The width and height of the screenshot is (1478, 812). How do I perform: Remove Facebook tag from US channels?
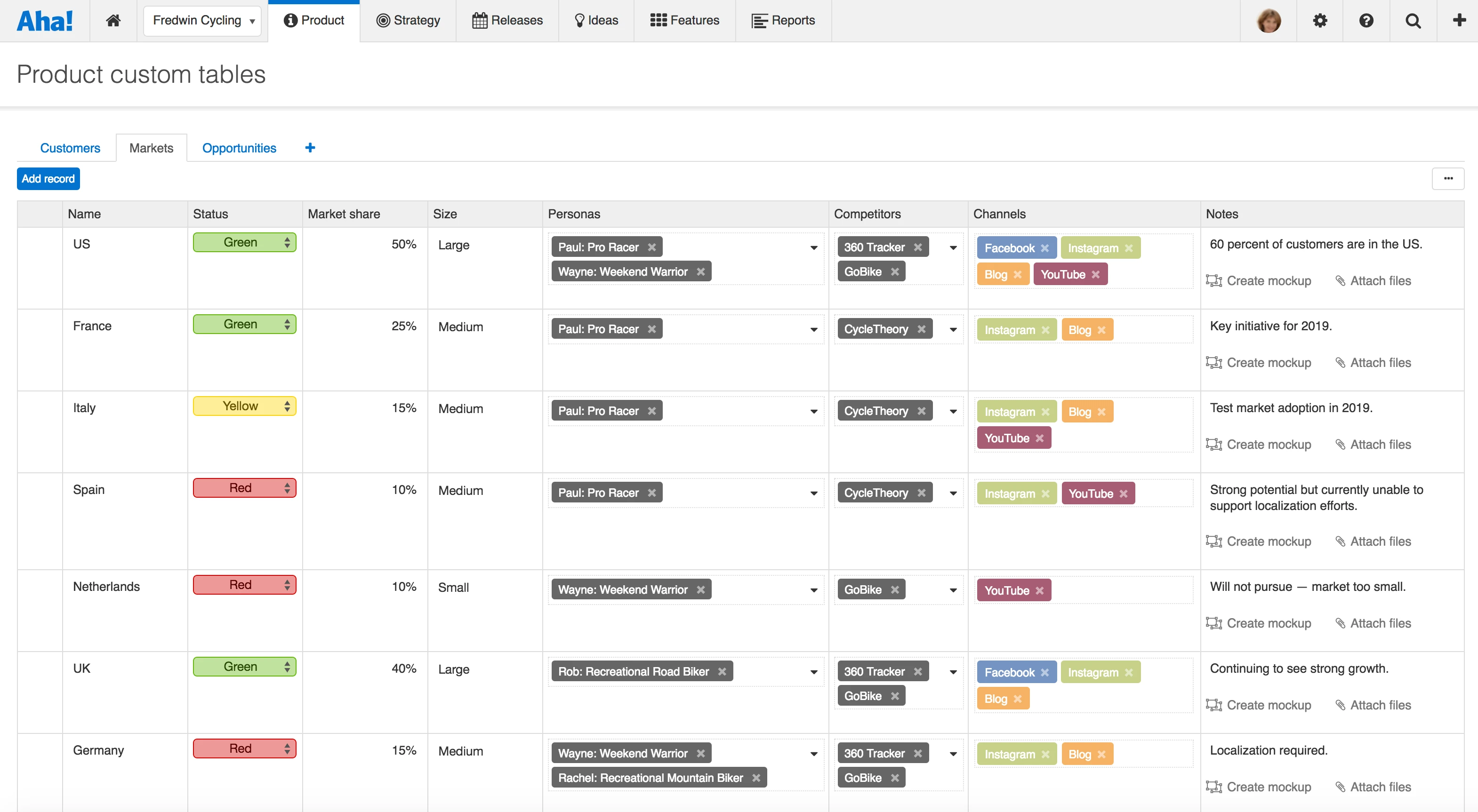[x=1045, y=248]
